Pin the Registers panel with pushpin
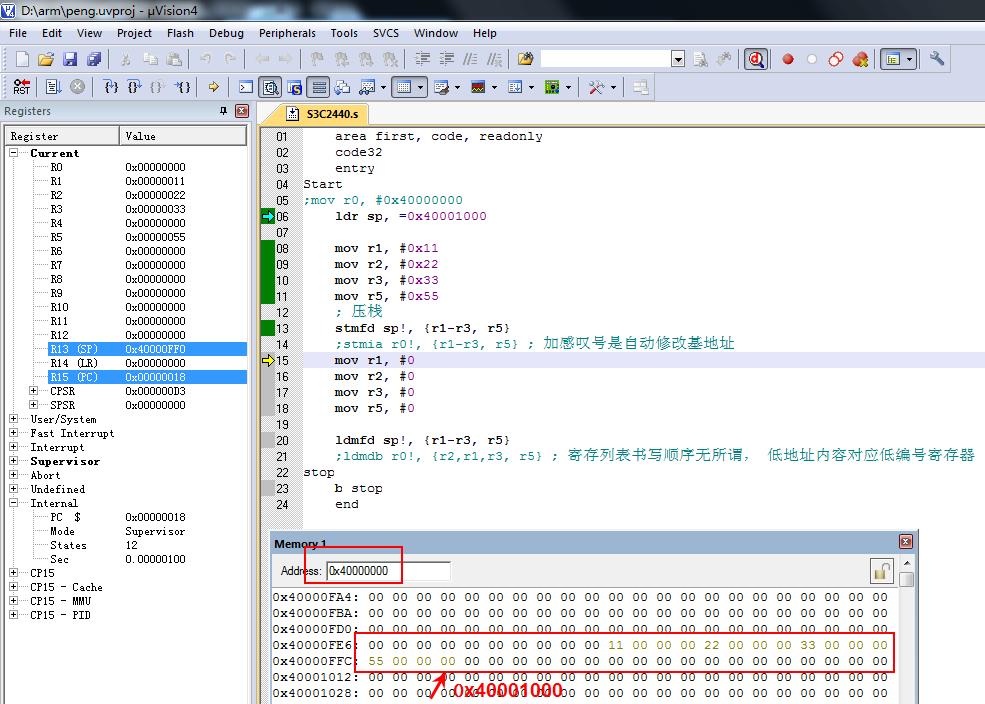985x704 pixels. pos(223,111)
